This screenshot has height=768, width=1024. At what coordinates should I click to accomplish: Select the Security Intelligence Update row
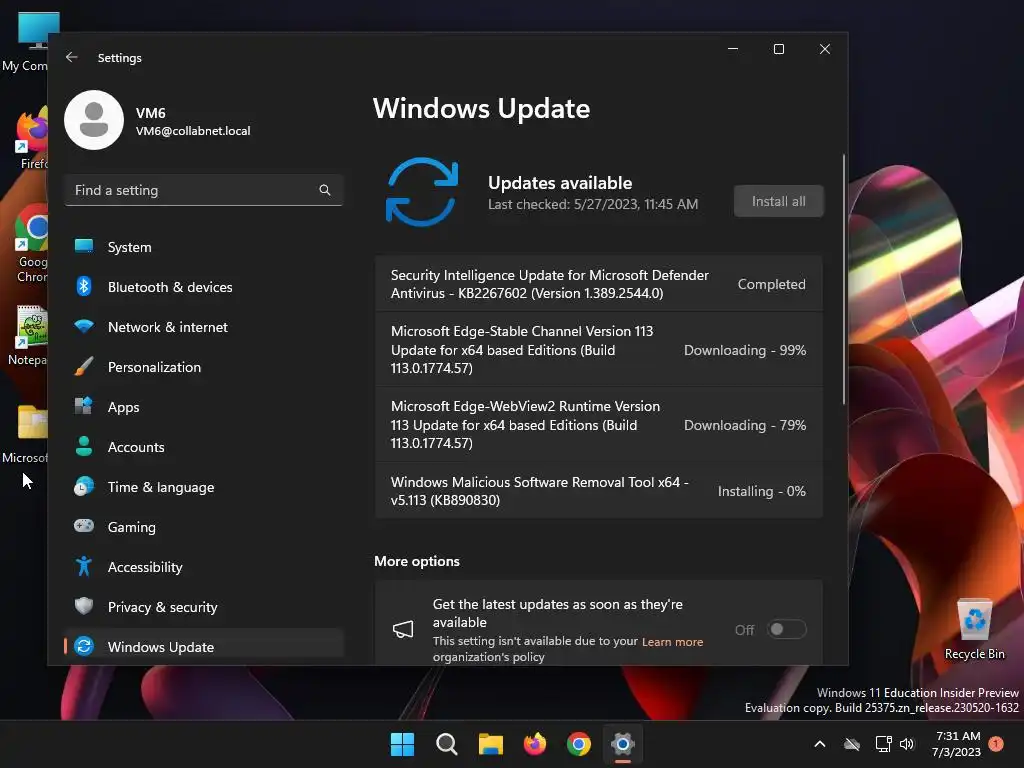(599, 284)
